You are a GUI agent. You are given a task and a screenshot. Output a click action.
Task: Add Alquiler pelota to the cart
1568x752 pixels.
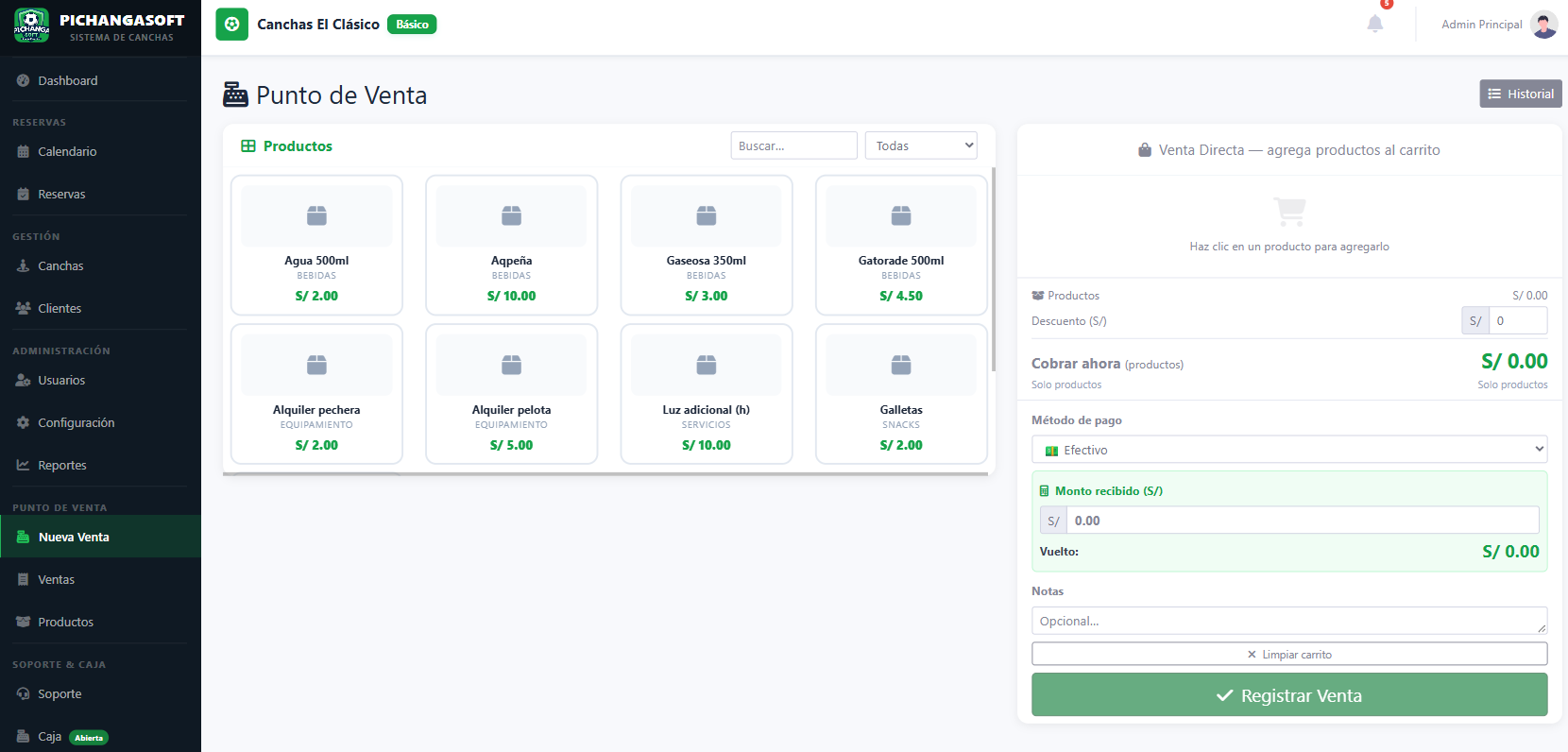click(x=512, y=395)
